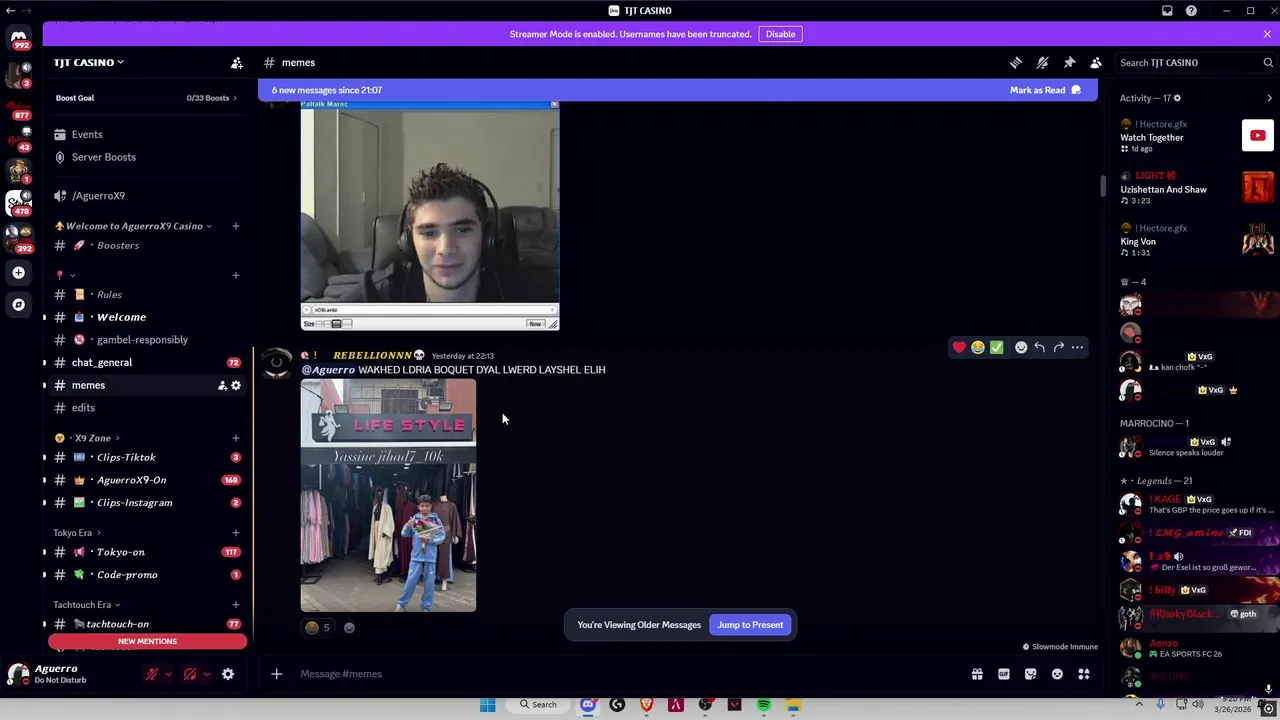Jump to Present
The image size is (1280, 720).
click(x=750, y=625)
